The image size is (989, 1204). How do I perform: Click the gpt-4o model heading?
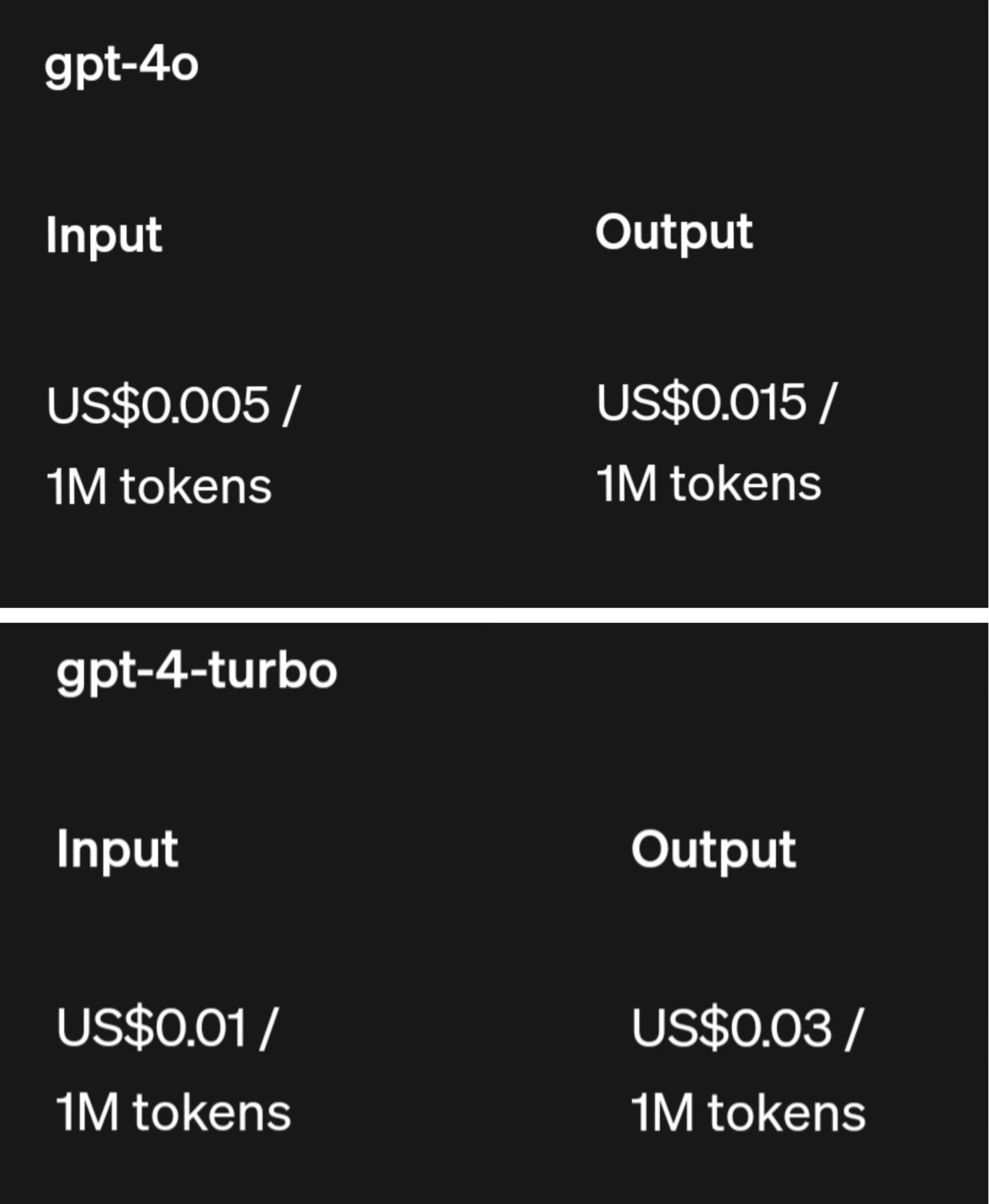122,67
